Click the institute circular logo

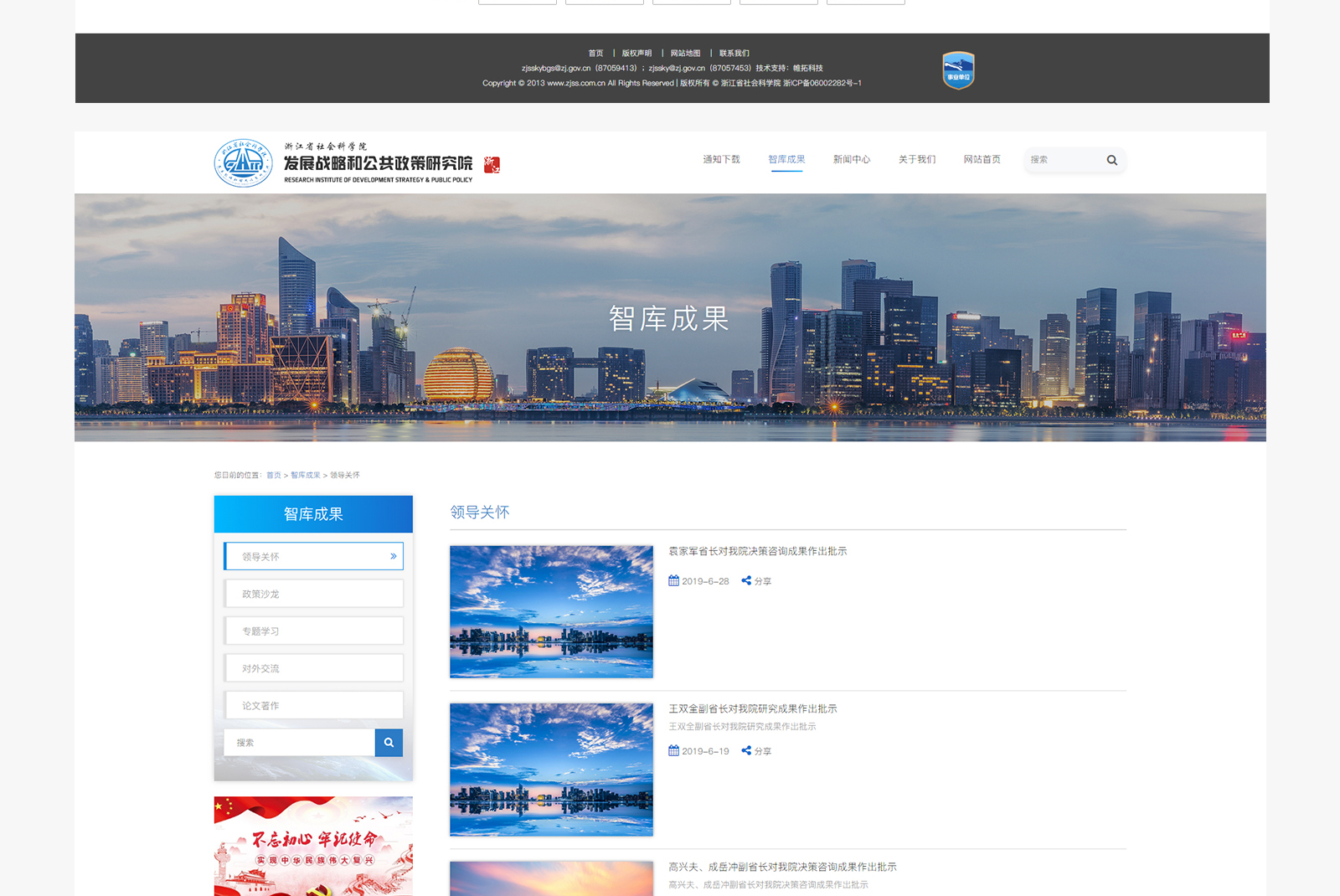[x=243, y=162]
